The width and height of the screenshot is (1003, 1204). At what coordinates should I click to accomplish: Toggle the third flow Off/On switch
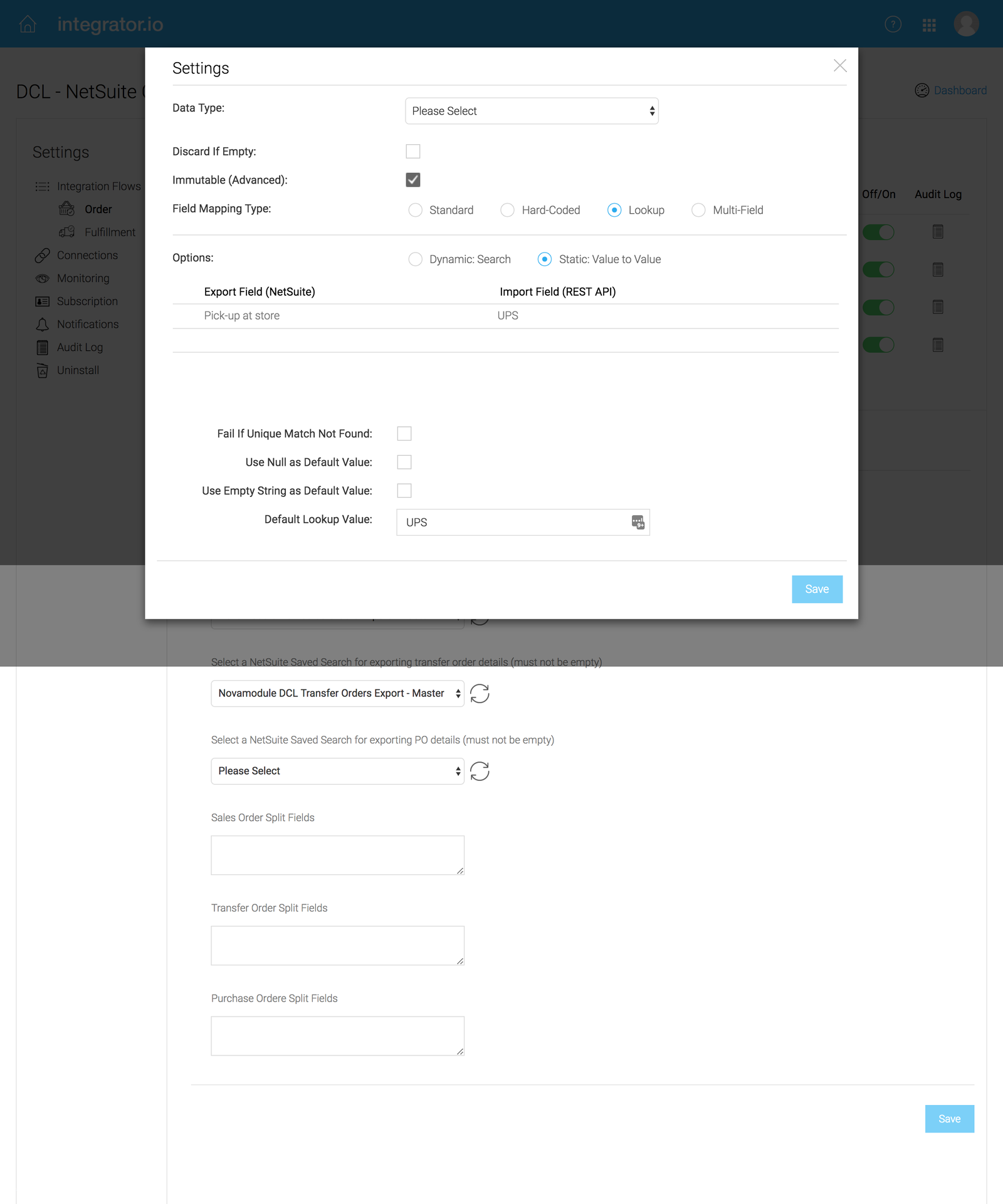click(878, 307)
